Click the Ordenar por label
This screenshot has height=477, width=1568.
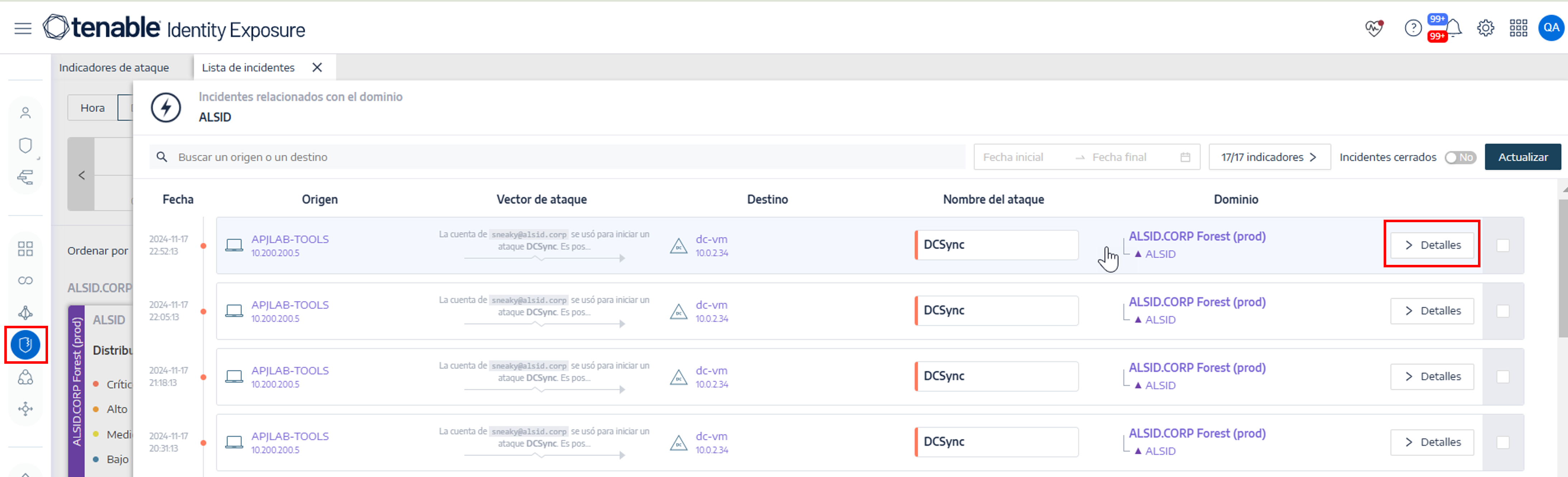point(98,251)
